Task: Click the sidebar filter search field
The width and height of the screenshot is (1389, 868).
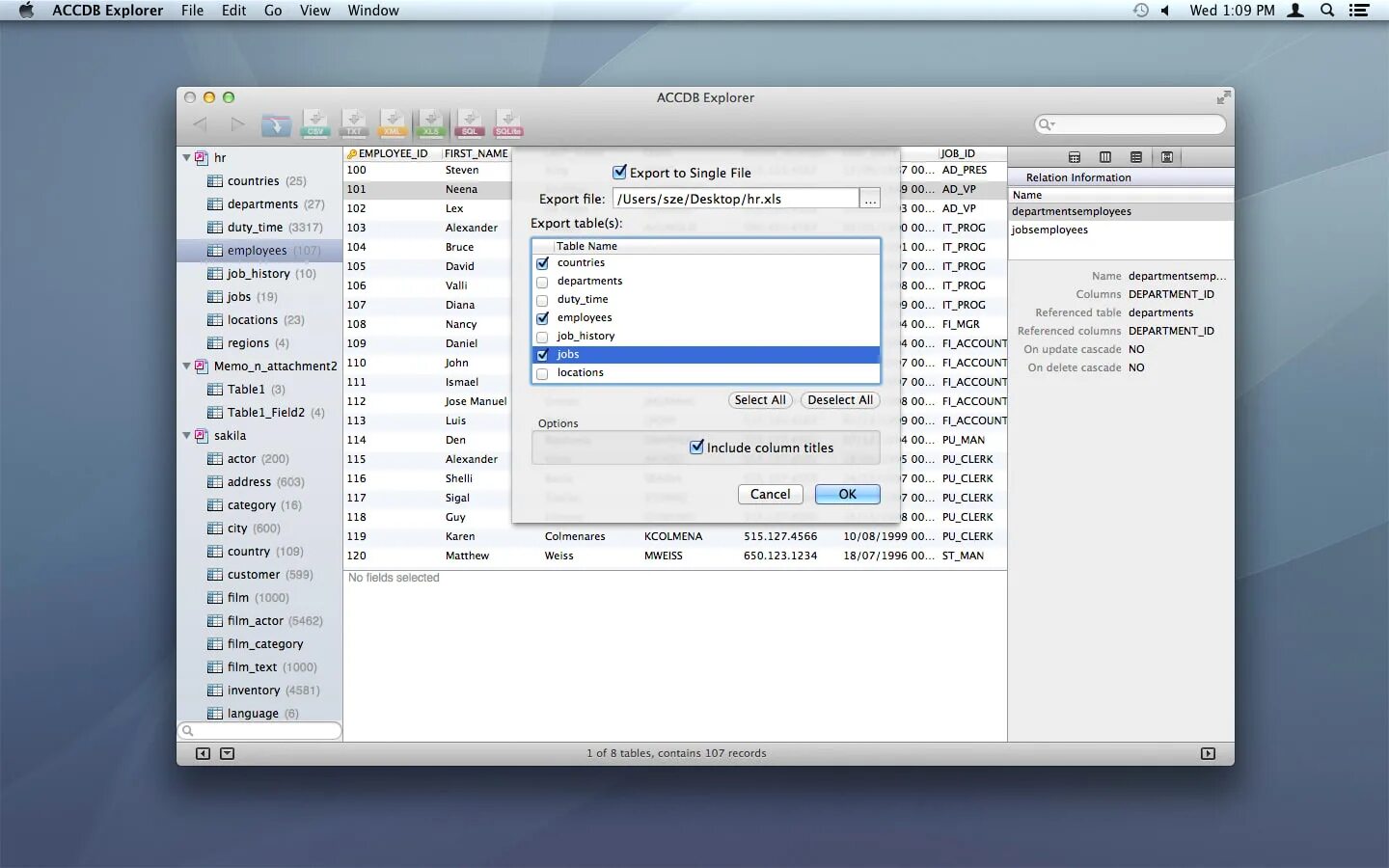Action: click(260, 731)
